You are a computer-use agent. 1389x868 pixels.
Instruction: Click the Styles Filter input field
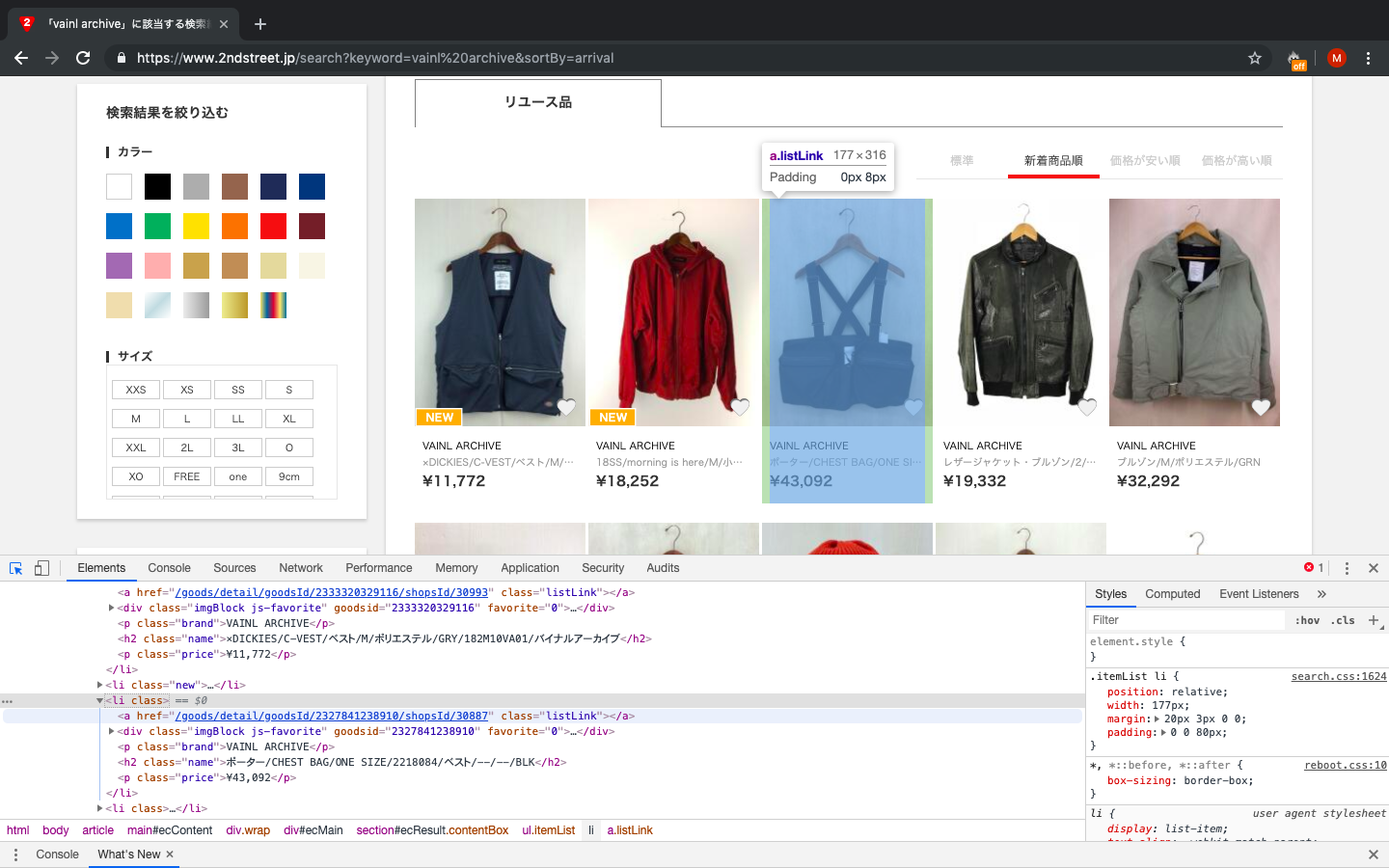(x=1186, y=620)
